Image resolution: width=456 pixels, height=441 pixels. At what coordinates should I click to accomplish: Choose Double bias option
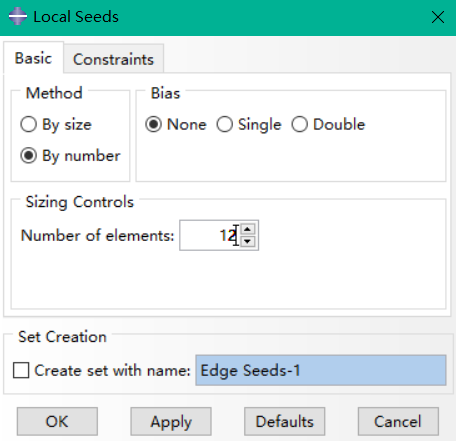[299, 124]
